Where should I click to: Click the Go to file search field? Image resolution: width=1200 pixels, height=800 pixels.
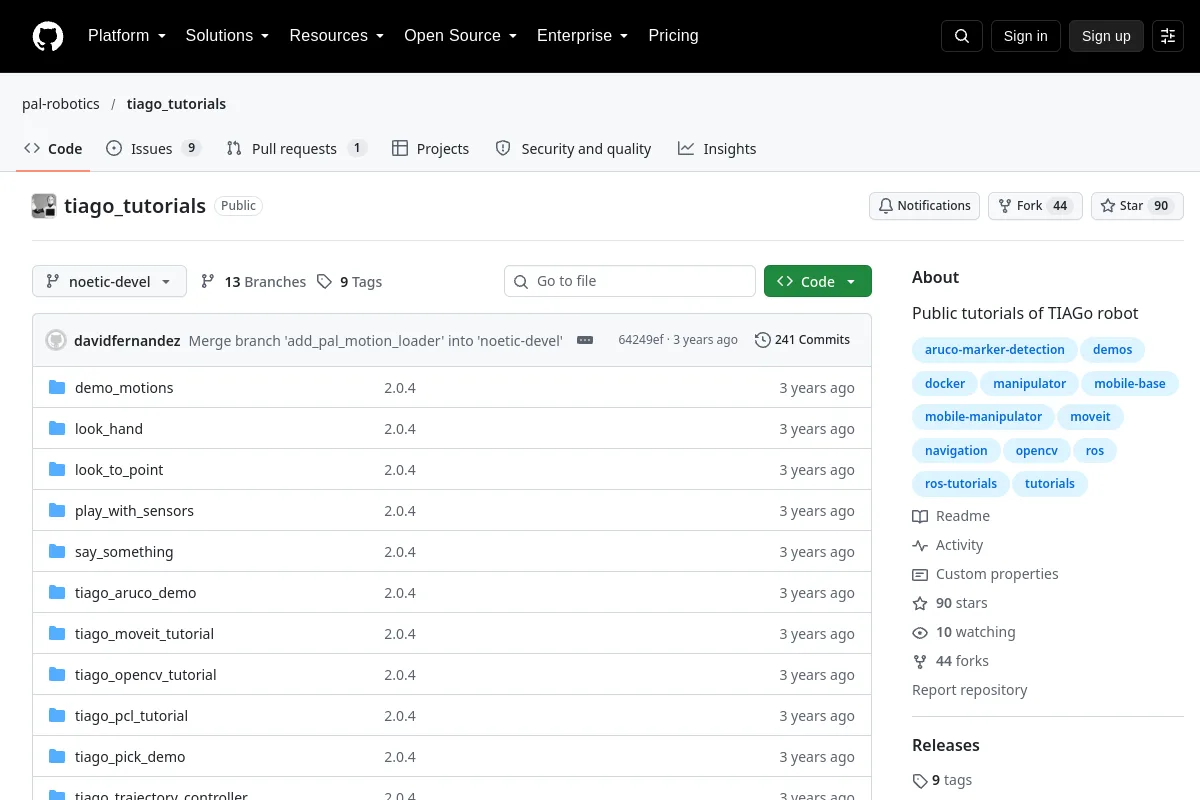click(x=630, y=281)
